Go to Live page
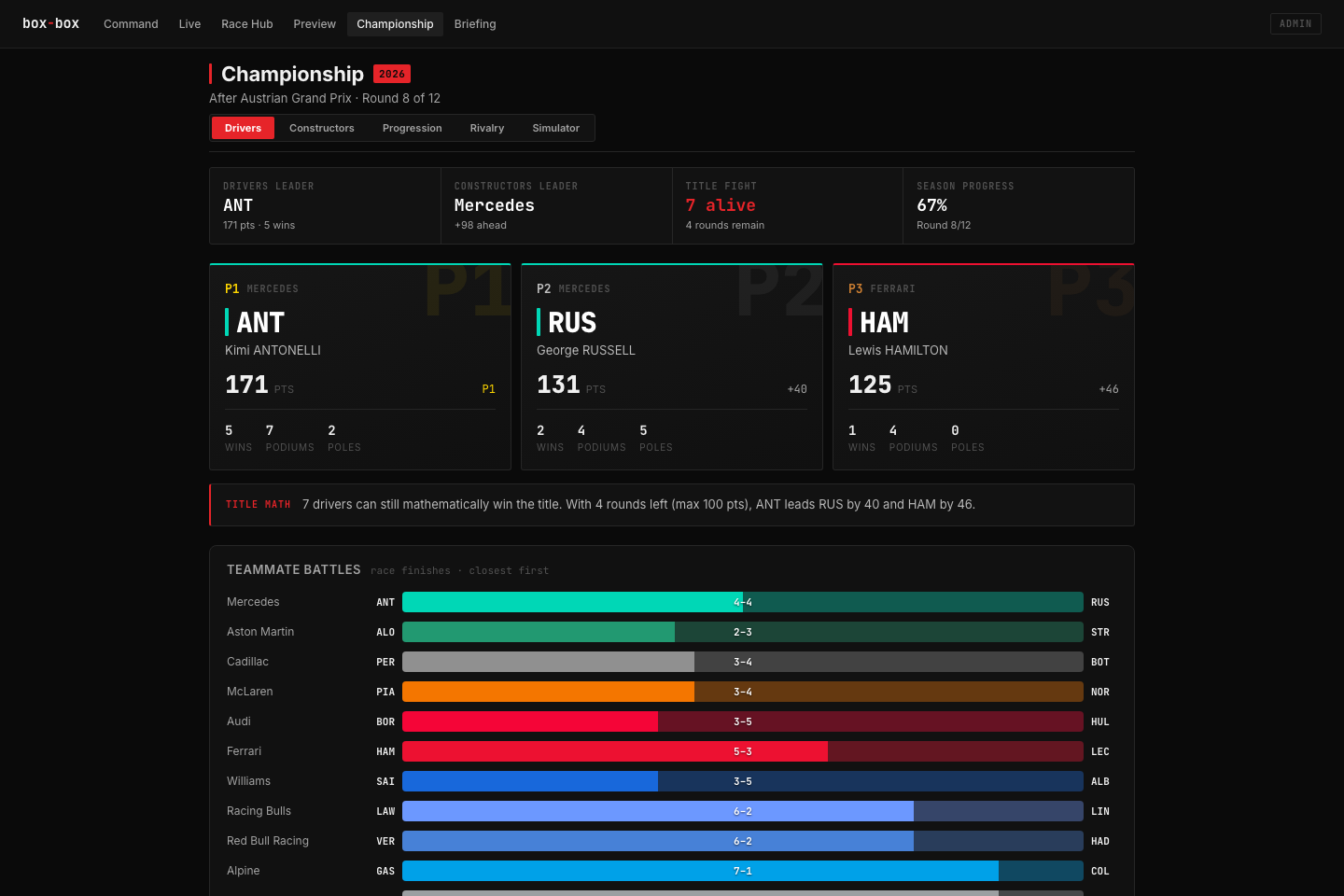The height and width of the screenshot is (896, 1344). 189,24
